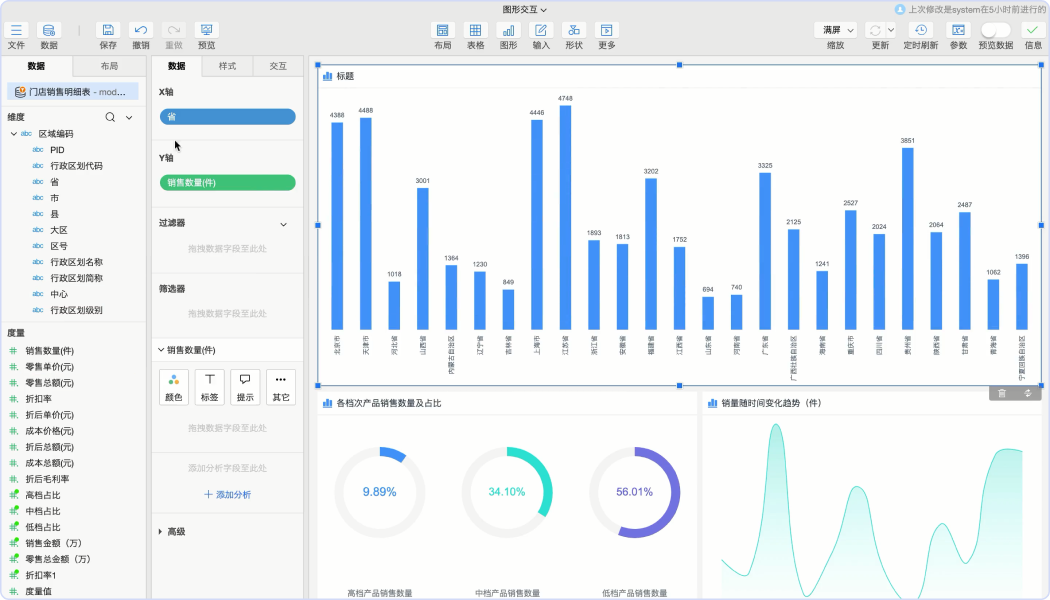Expand the 高级 section
Screen dimensions: 1050x600
pyautogui.click(x=161, y=532)
